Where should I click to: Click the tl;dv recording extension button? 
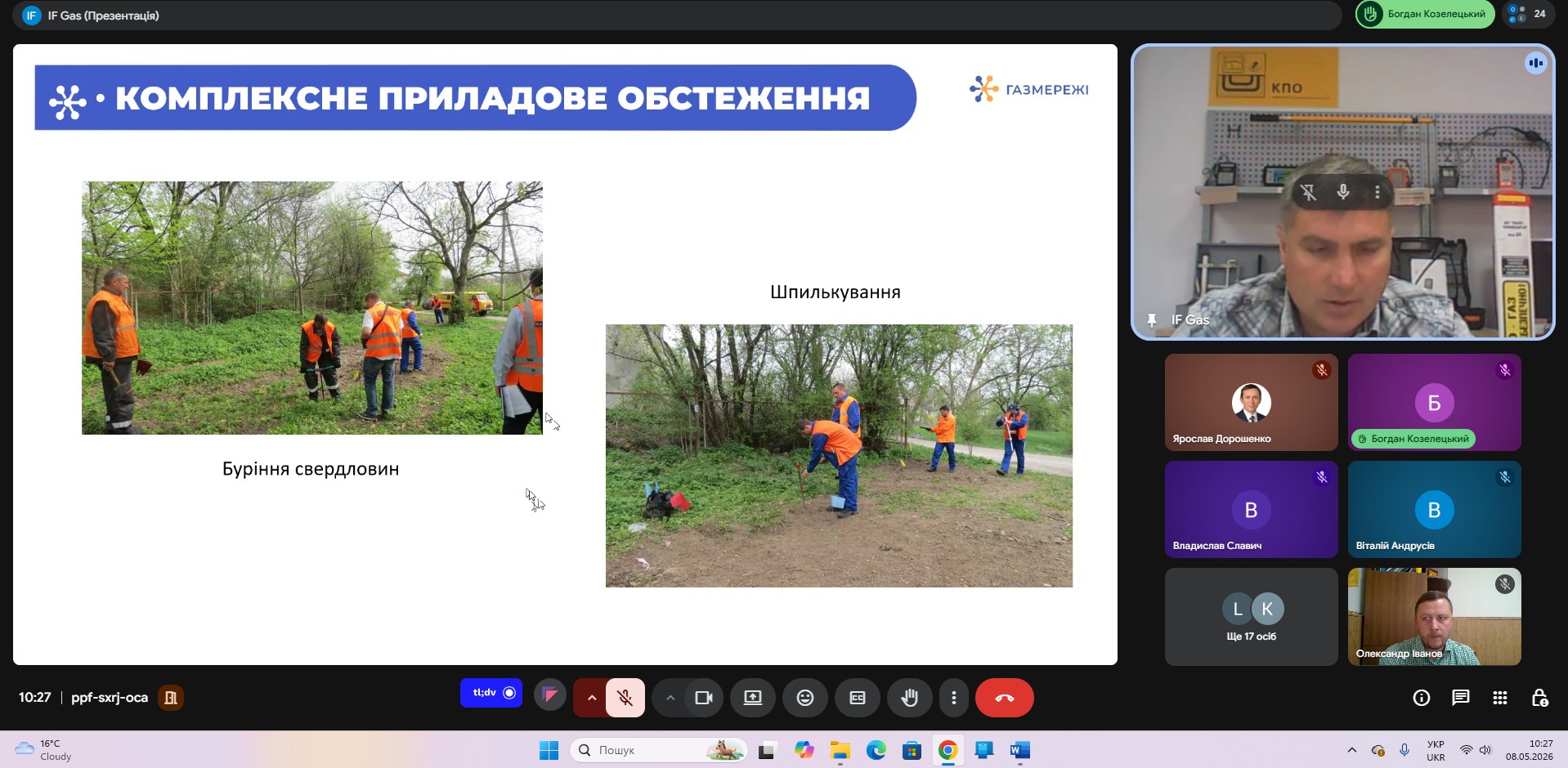click(491, 693)
